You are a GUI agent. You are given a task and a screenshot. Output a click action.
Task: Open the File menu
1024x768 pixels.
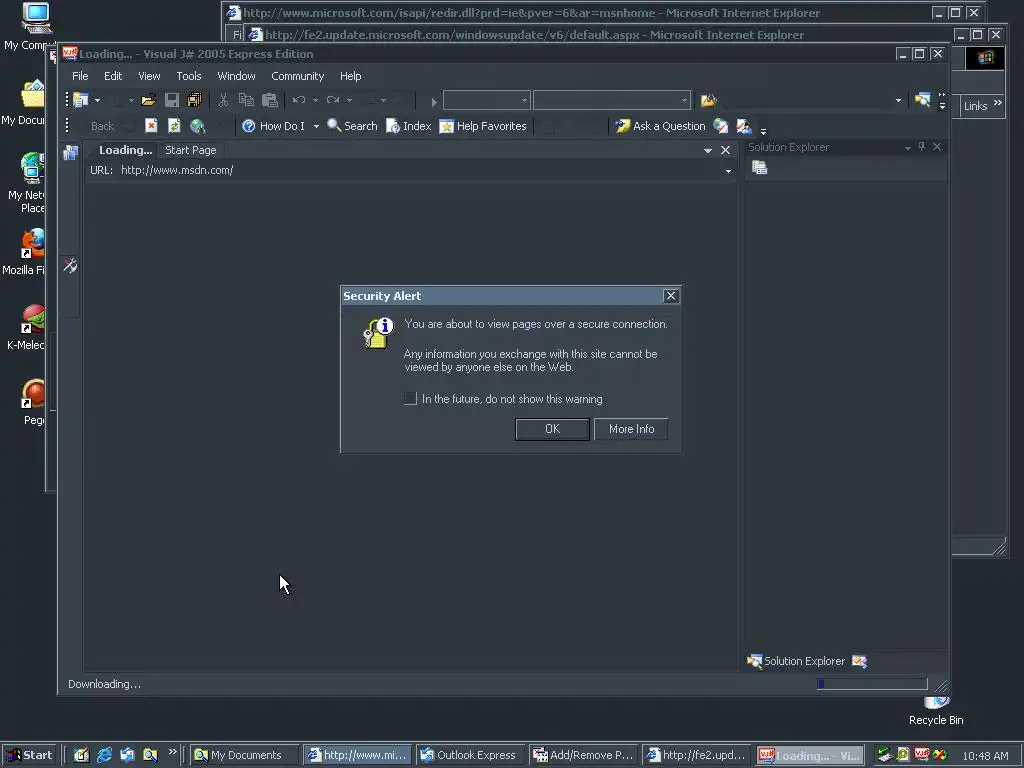(80, 76)
